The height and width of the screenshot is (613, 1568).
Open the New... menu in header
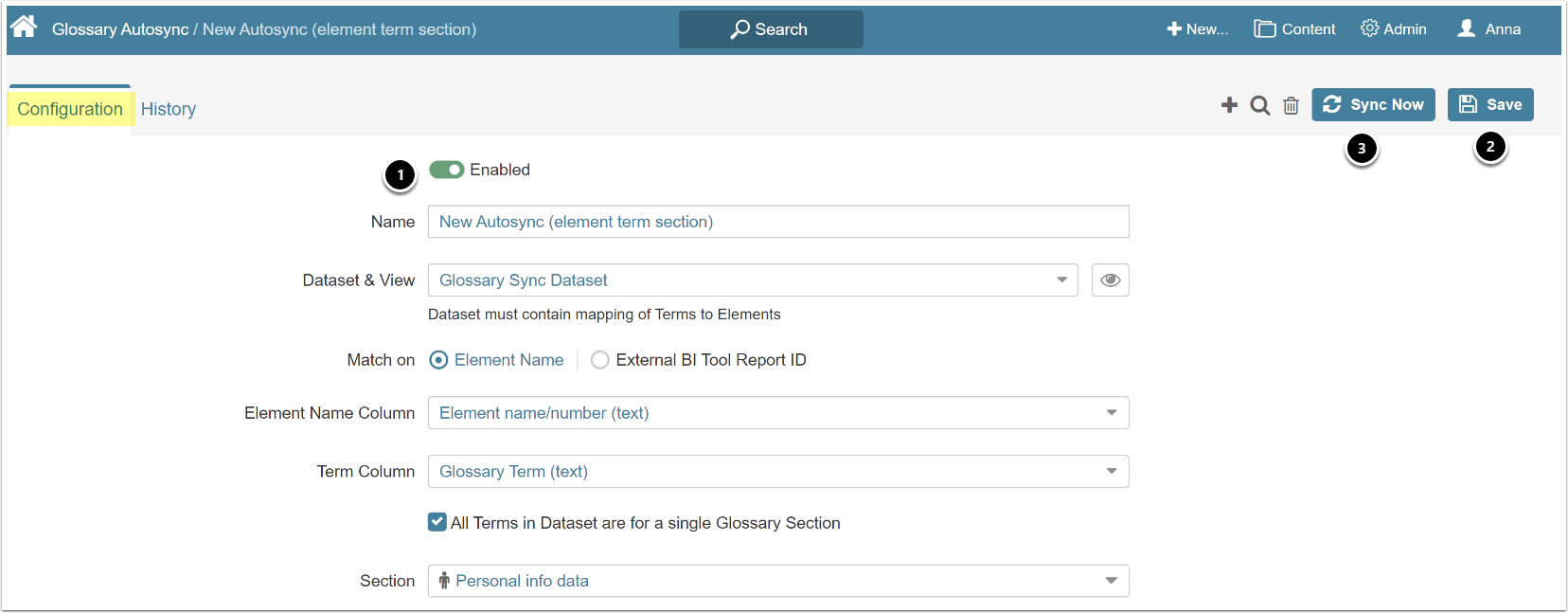click(1197, 29)
